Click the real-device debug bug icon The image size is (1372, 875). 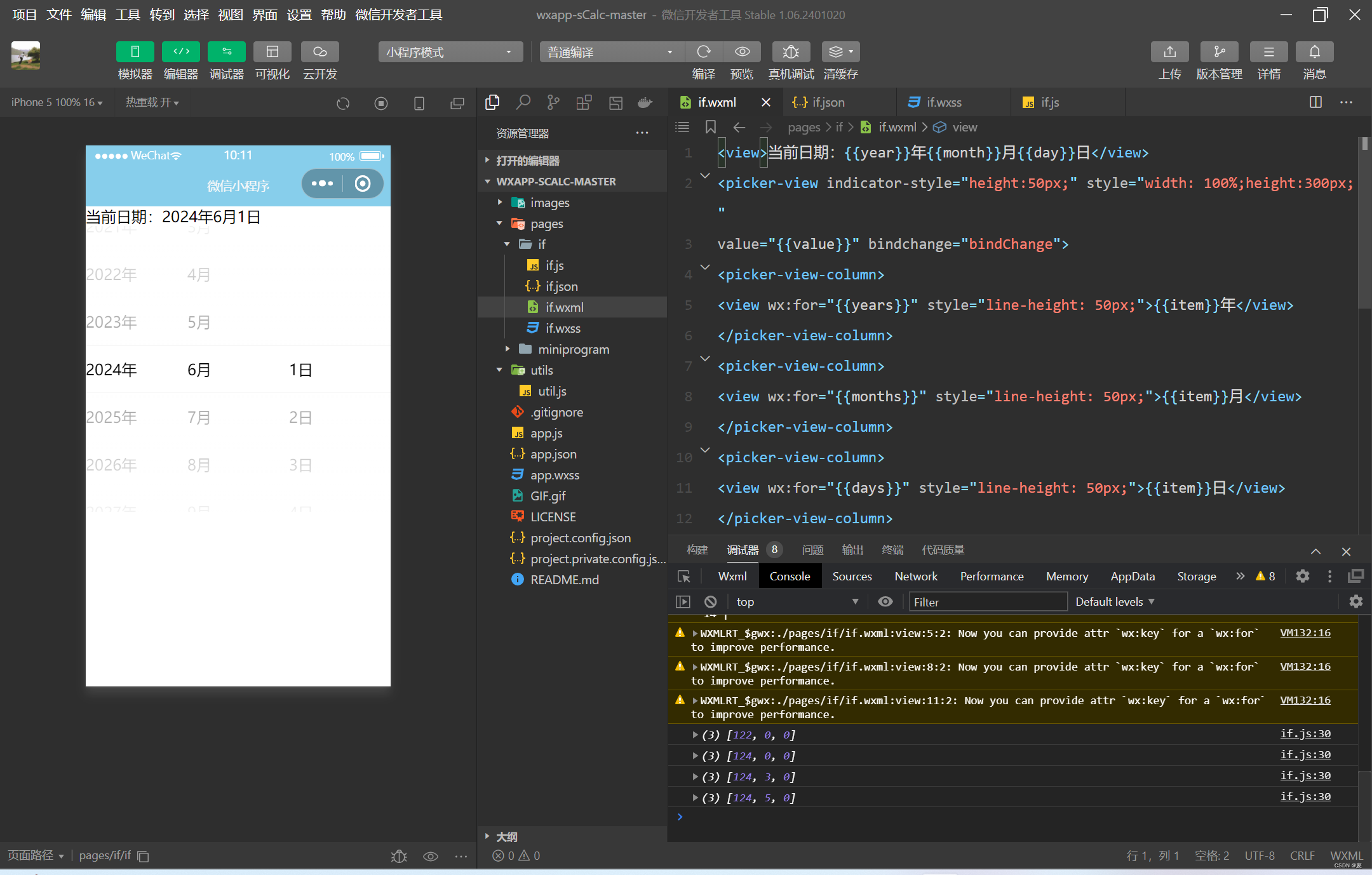[x=790, y=52]
